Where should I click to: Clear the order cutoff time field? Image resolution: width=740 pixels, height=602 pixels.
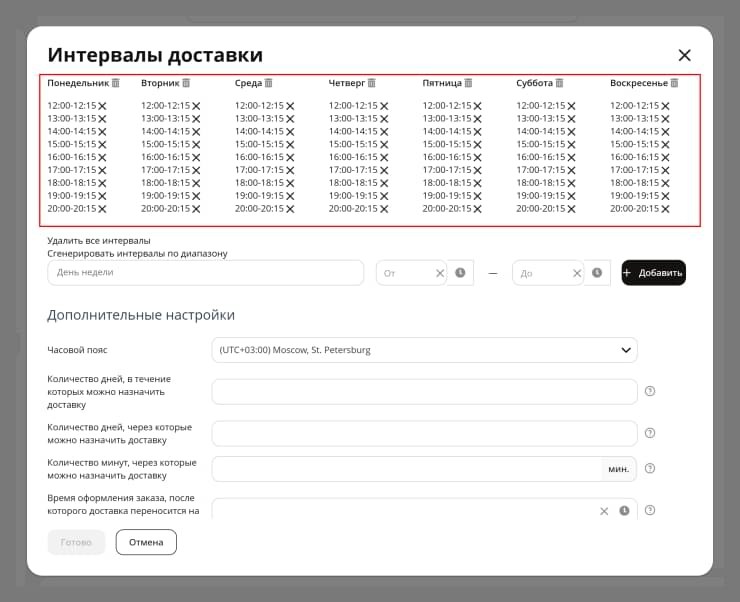(x=604, y=511)
